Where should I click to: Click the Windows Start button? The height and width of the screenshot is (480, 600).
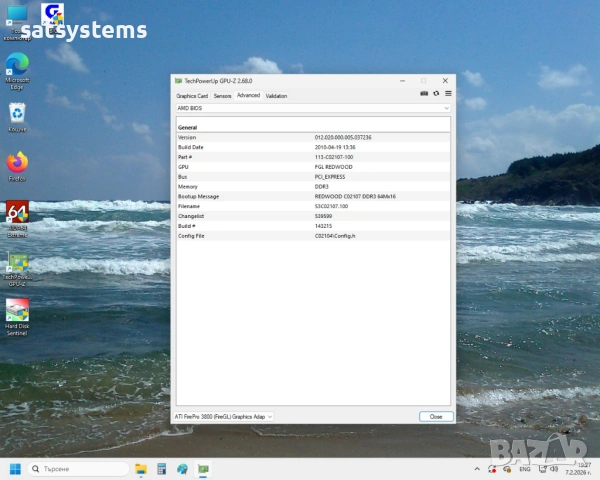click(16, 469)
